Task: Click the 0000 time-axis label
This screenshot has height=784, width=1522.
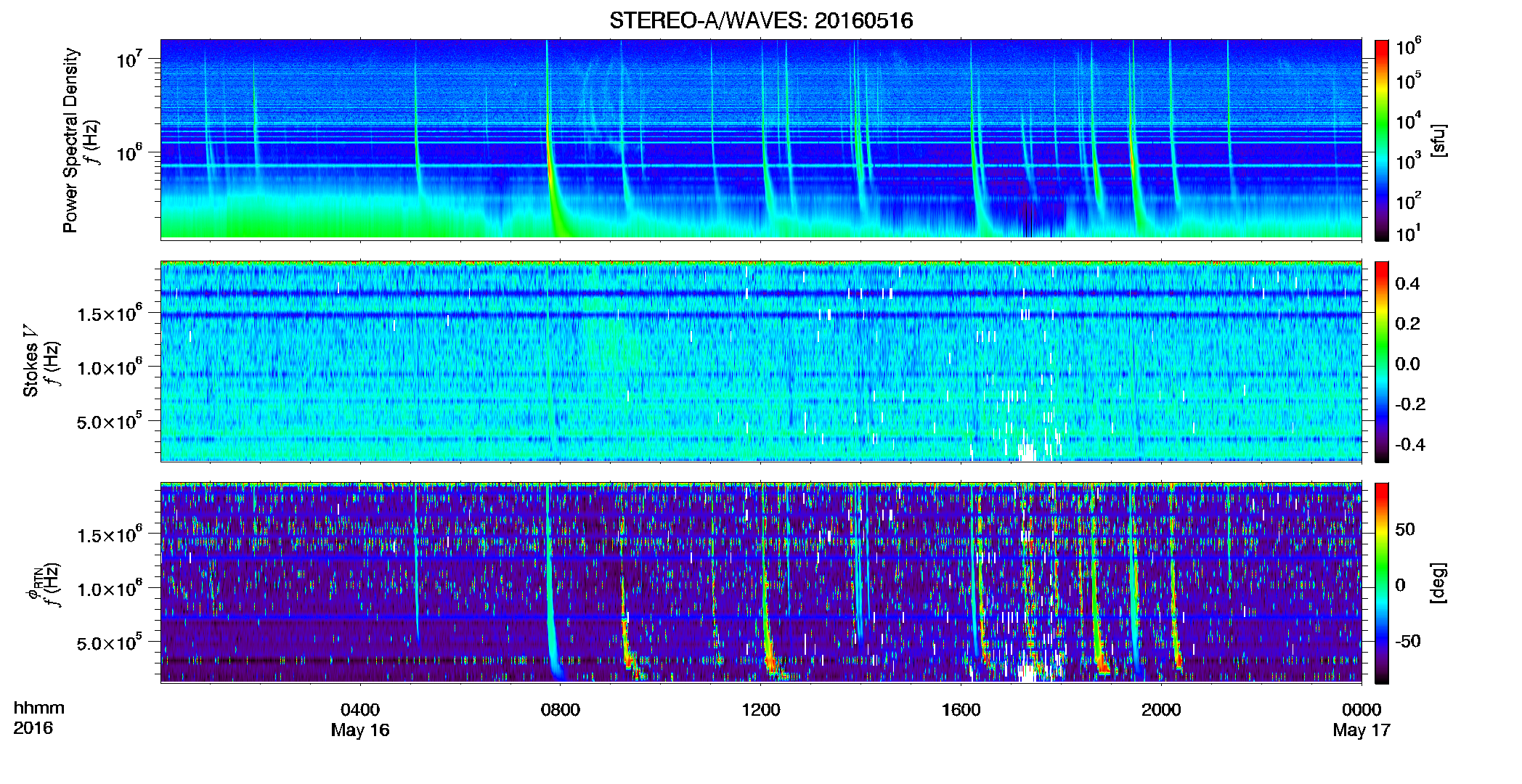Action: tap(1362, 710)
